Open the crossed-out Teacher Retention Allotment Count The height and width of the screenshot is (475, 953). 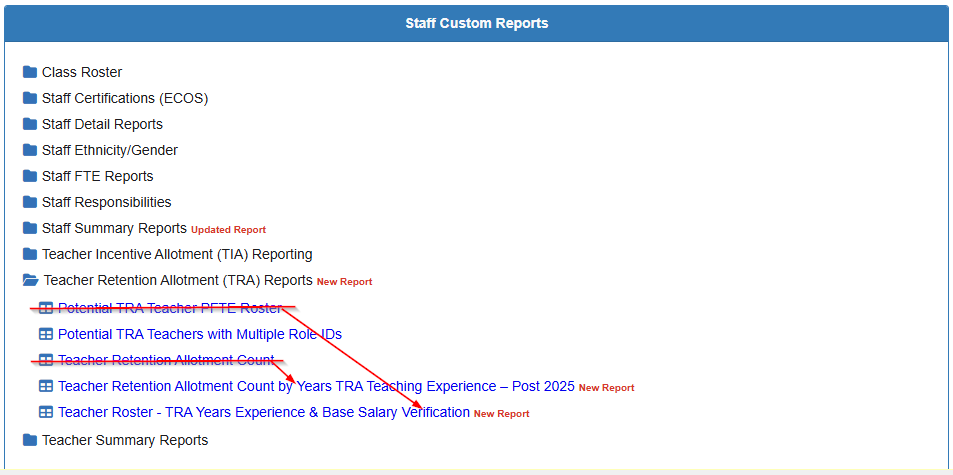pyautogui.click(x=166, y=360)
